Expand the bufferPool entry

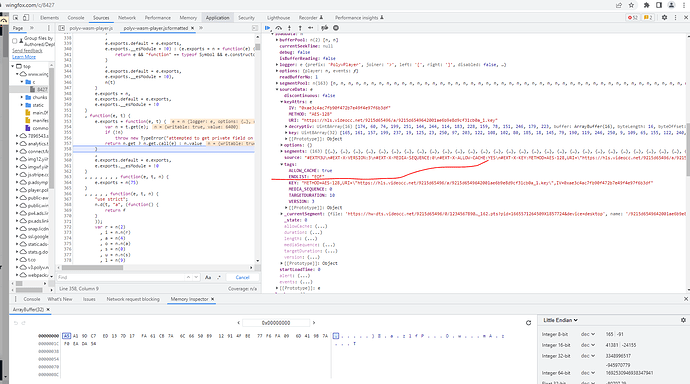[x=277, y=40]
